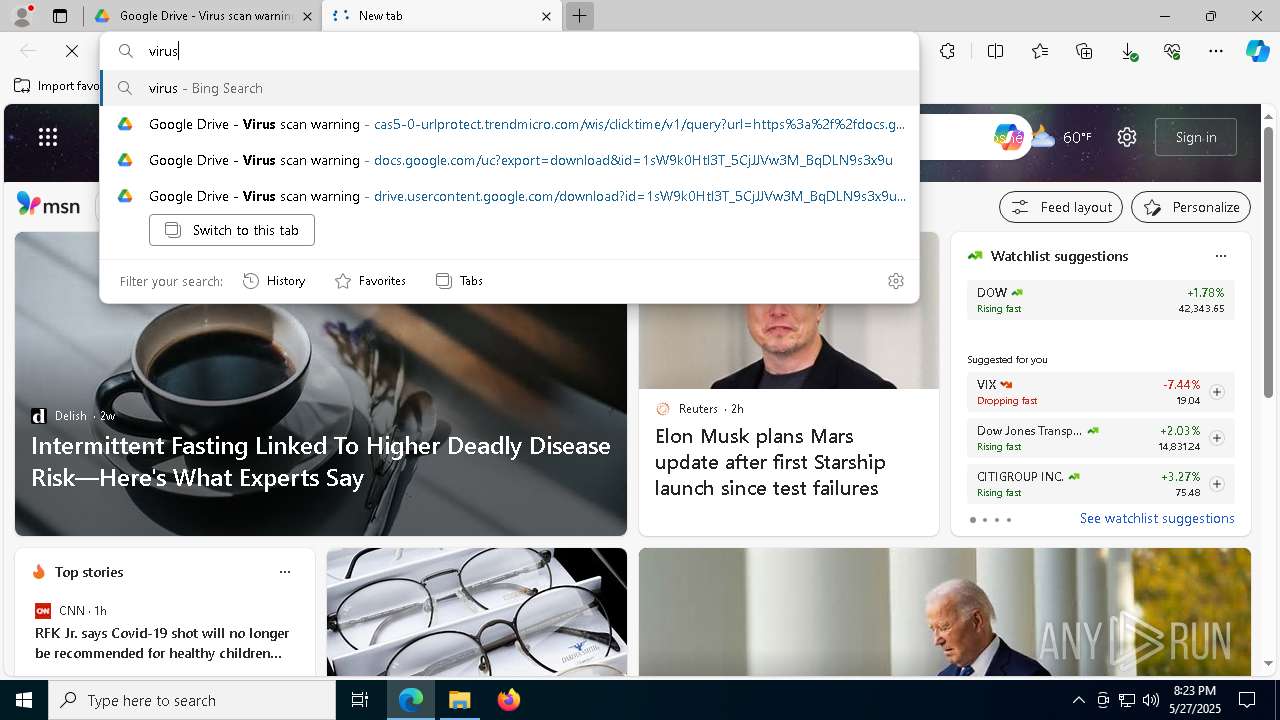Click the Personalize button

1191,207
